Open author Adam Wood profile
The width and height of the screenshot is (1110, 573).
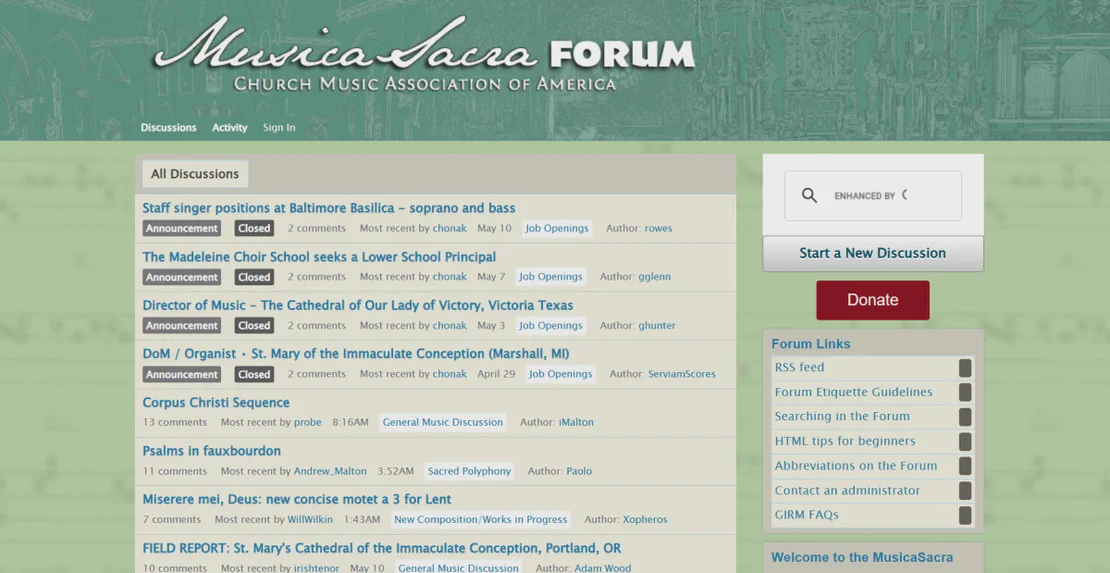[x=602, y=568]
